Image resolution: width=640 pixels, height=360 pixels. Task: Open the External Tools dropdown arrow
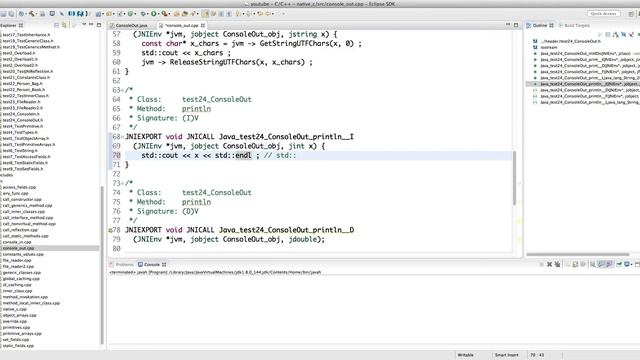pyautogui.click(x=169, y=13)
